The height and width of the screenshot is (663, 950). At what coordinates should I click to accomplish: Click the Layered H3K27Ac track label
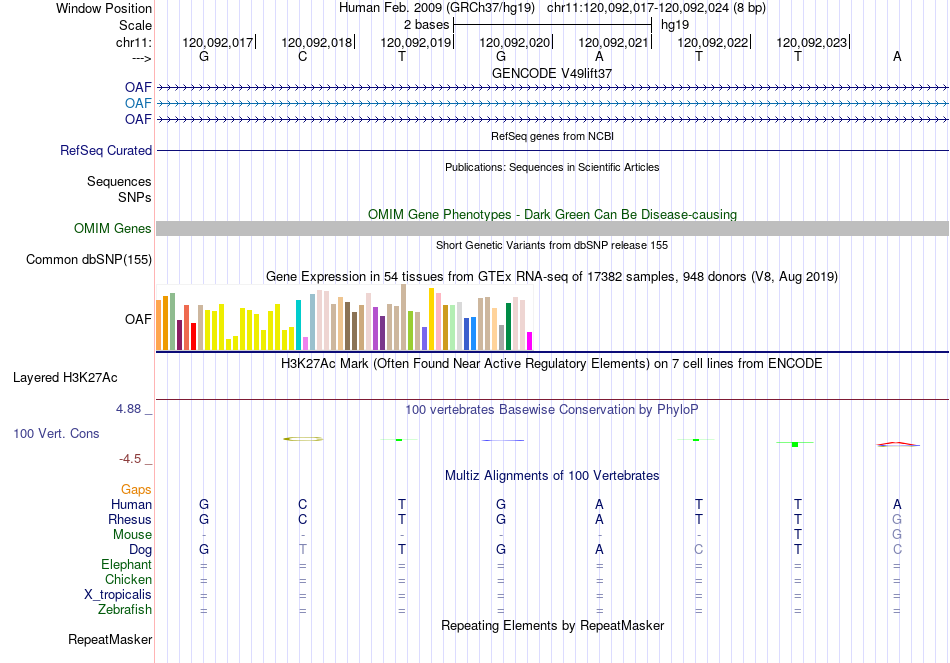tap(65, 378)
